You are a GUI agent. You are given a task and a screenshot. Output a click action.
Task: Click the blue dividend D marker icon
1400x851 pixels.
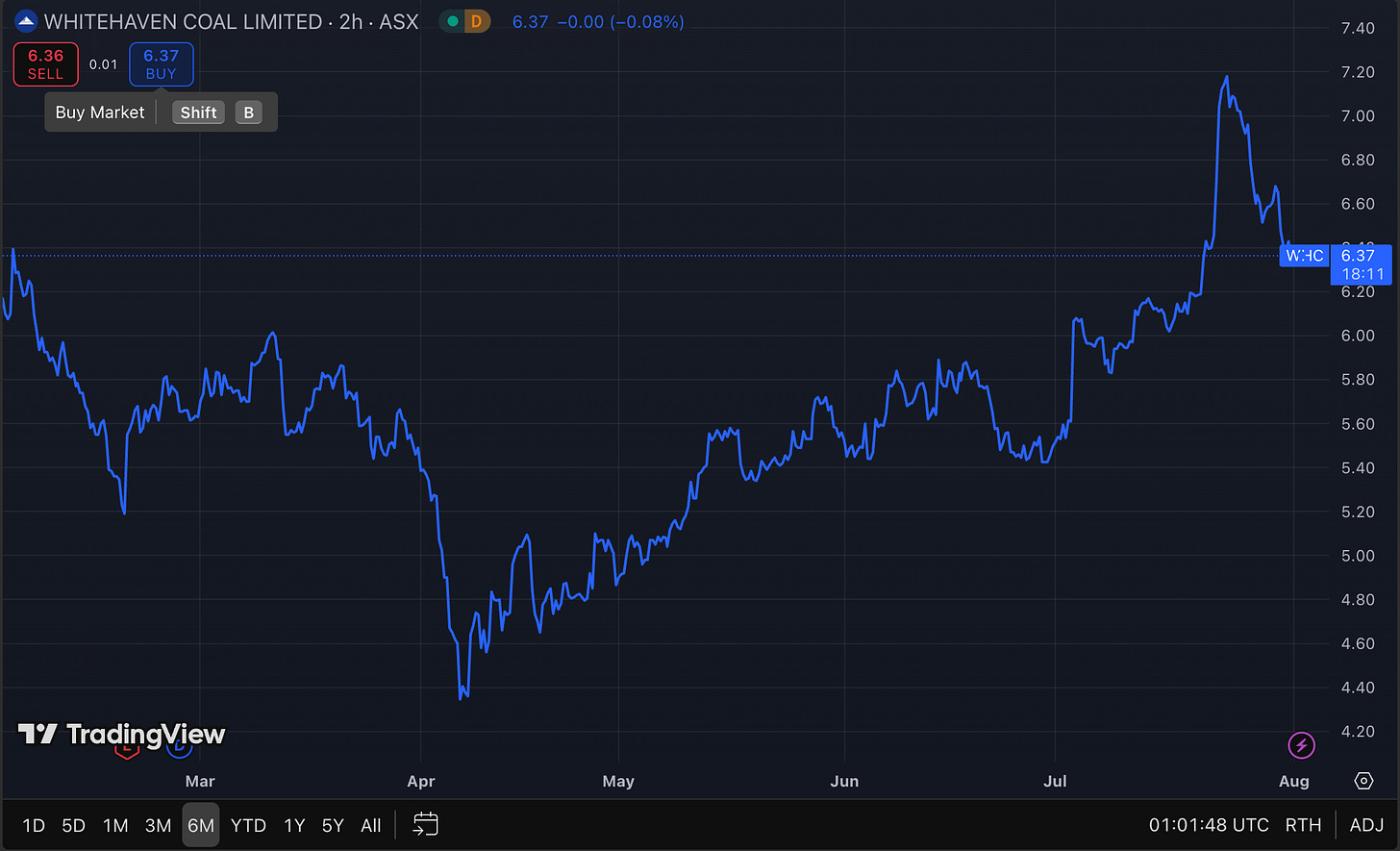pos(180,745)
